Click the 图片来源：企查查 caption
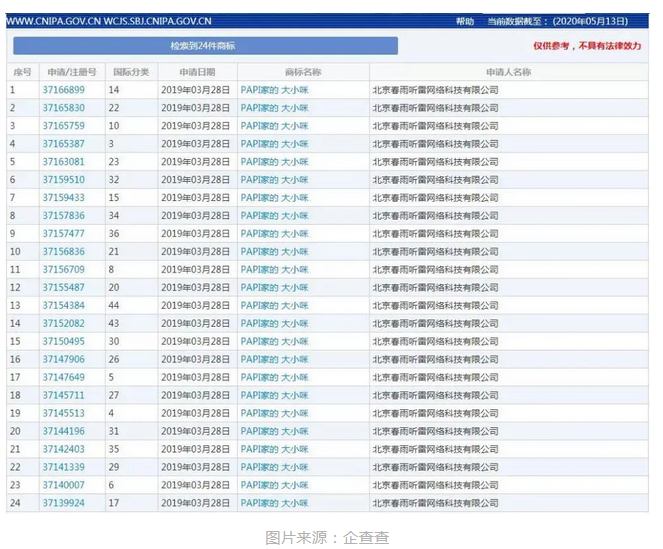Image resolution: width=663 pixels, height=549 pixels. (x=327, y=538)
